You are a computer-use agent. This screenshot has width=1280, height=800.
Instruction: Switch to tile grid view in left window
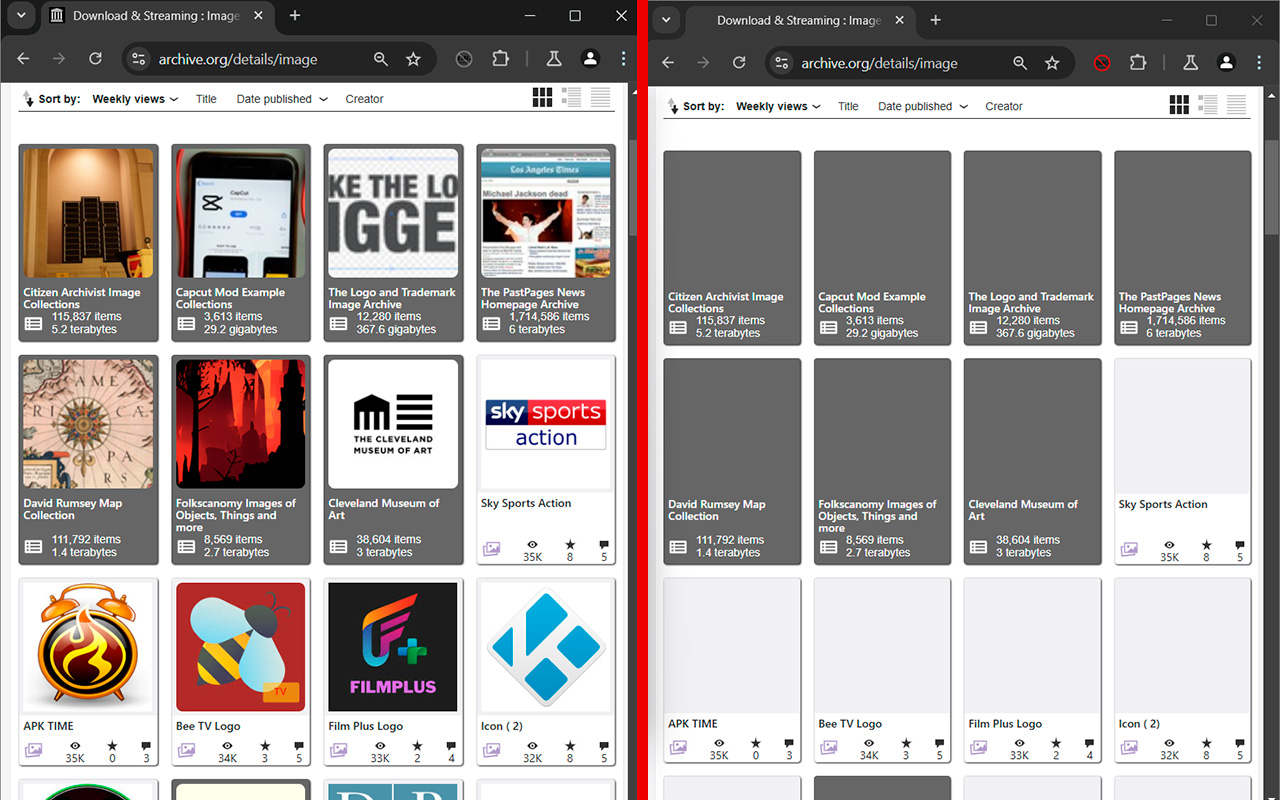(542, 97)
